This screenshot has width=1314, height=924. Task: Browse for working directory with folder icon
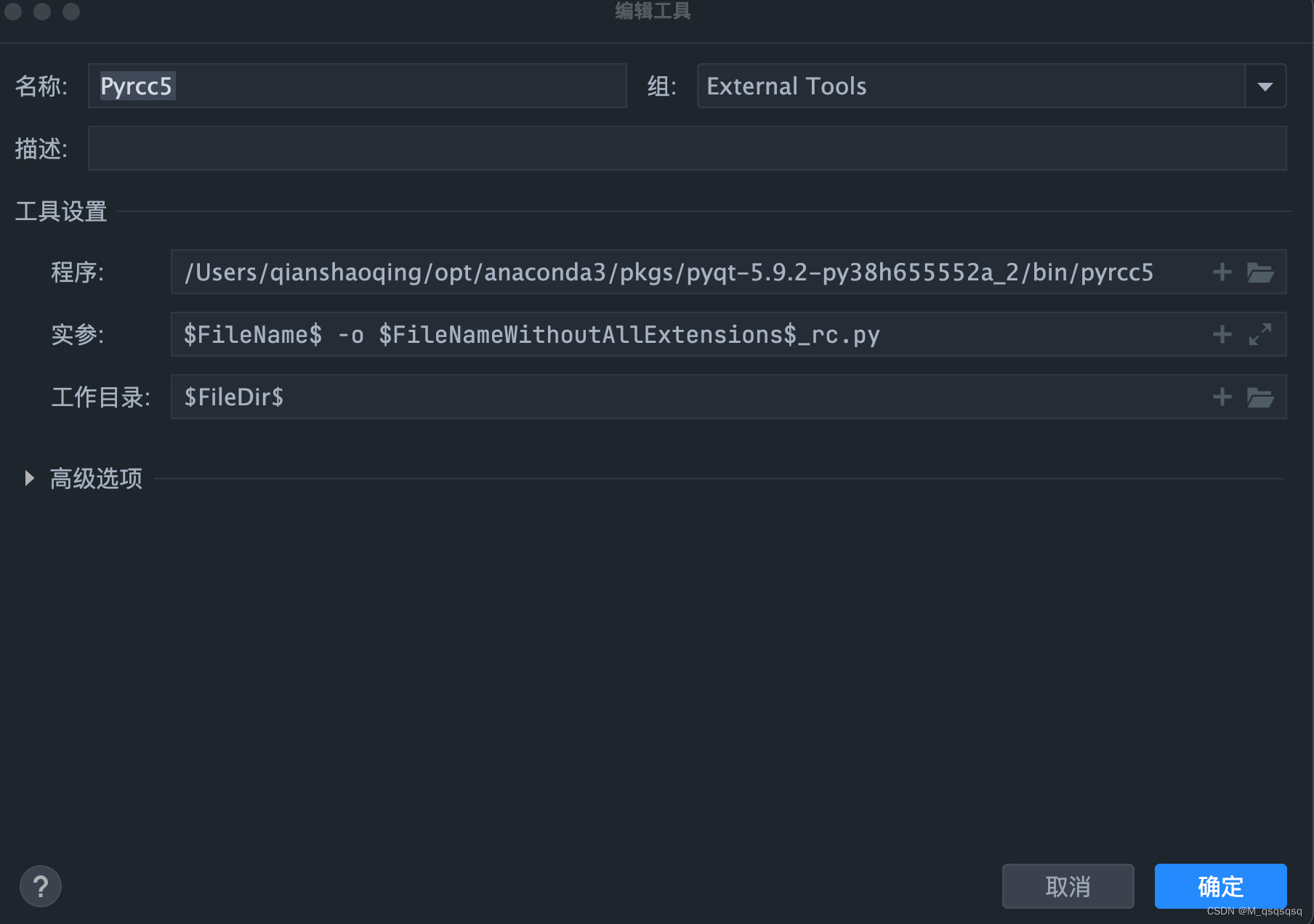click(x=1260, y=397)
